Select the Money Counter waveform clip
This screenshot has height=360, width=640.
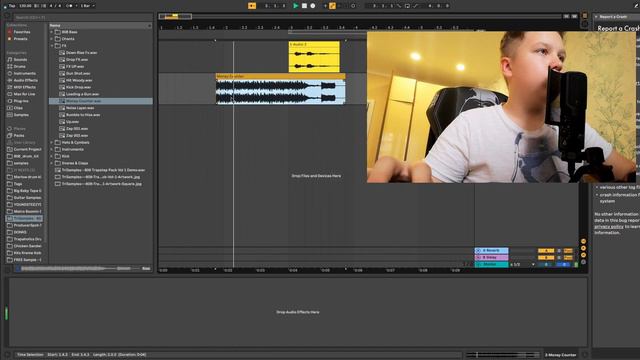[280, 89]
